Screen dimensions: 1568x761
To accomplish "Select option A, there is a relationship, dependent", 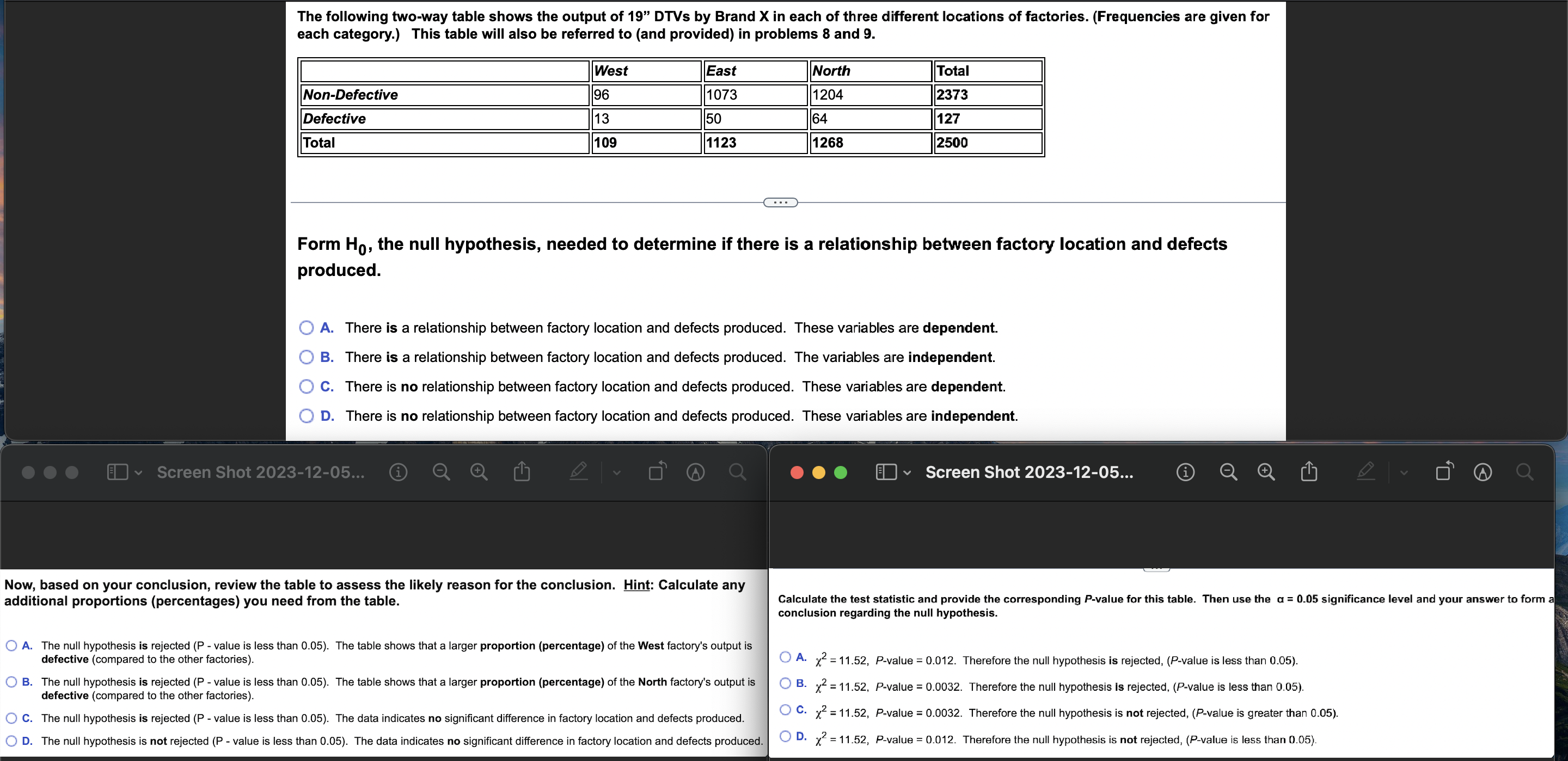I will 306,328.
